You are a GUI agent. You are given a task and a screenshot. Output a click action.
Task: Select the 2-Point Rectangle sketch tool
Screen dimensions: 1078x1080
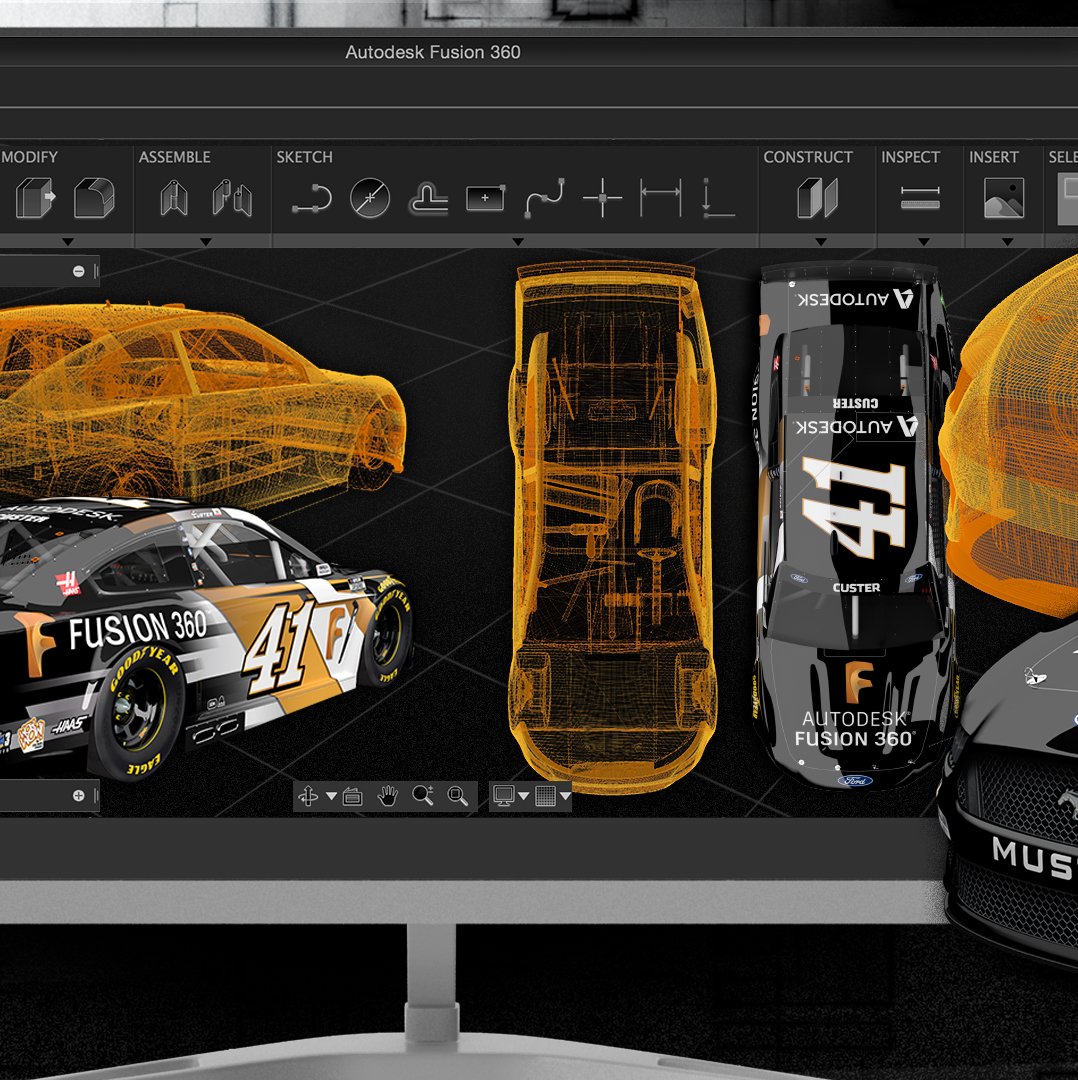484,198
